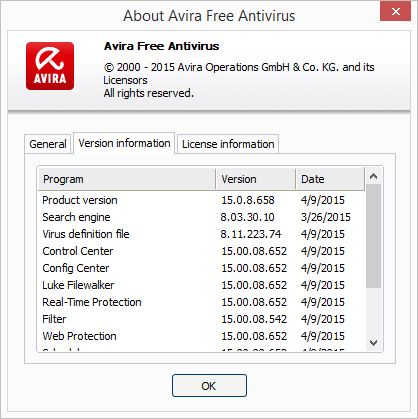
Task: Sort by the Date column header
Action: (x=330, y=179)
